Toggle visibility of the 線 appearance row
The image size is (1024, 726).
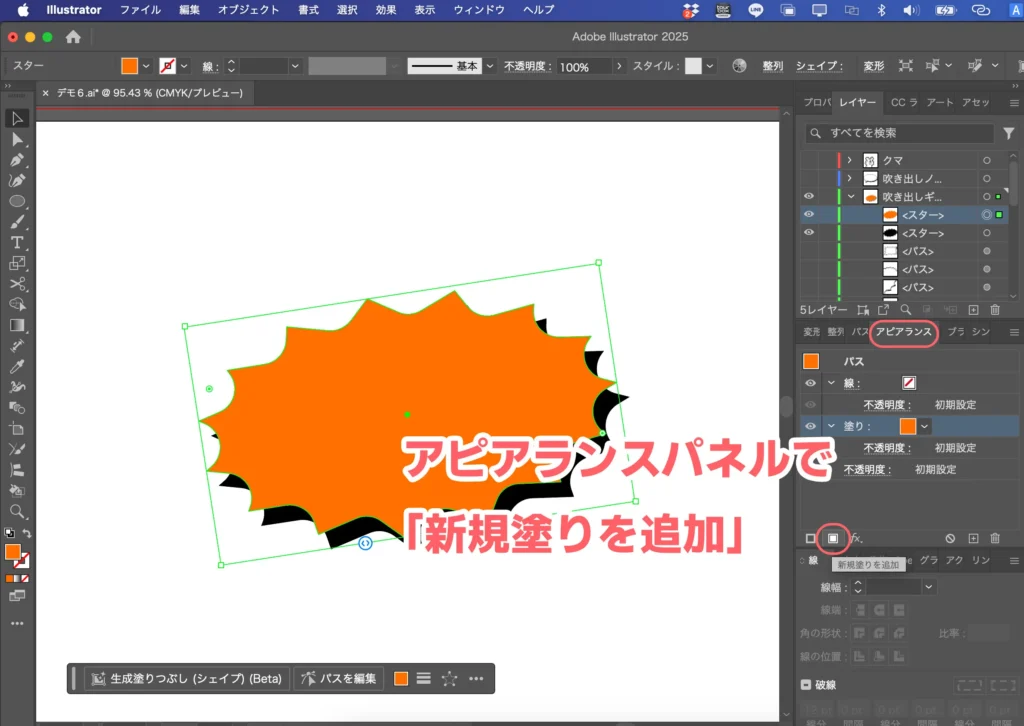810,383
